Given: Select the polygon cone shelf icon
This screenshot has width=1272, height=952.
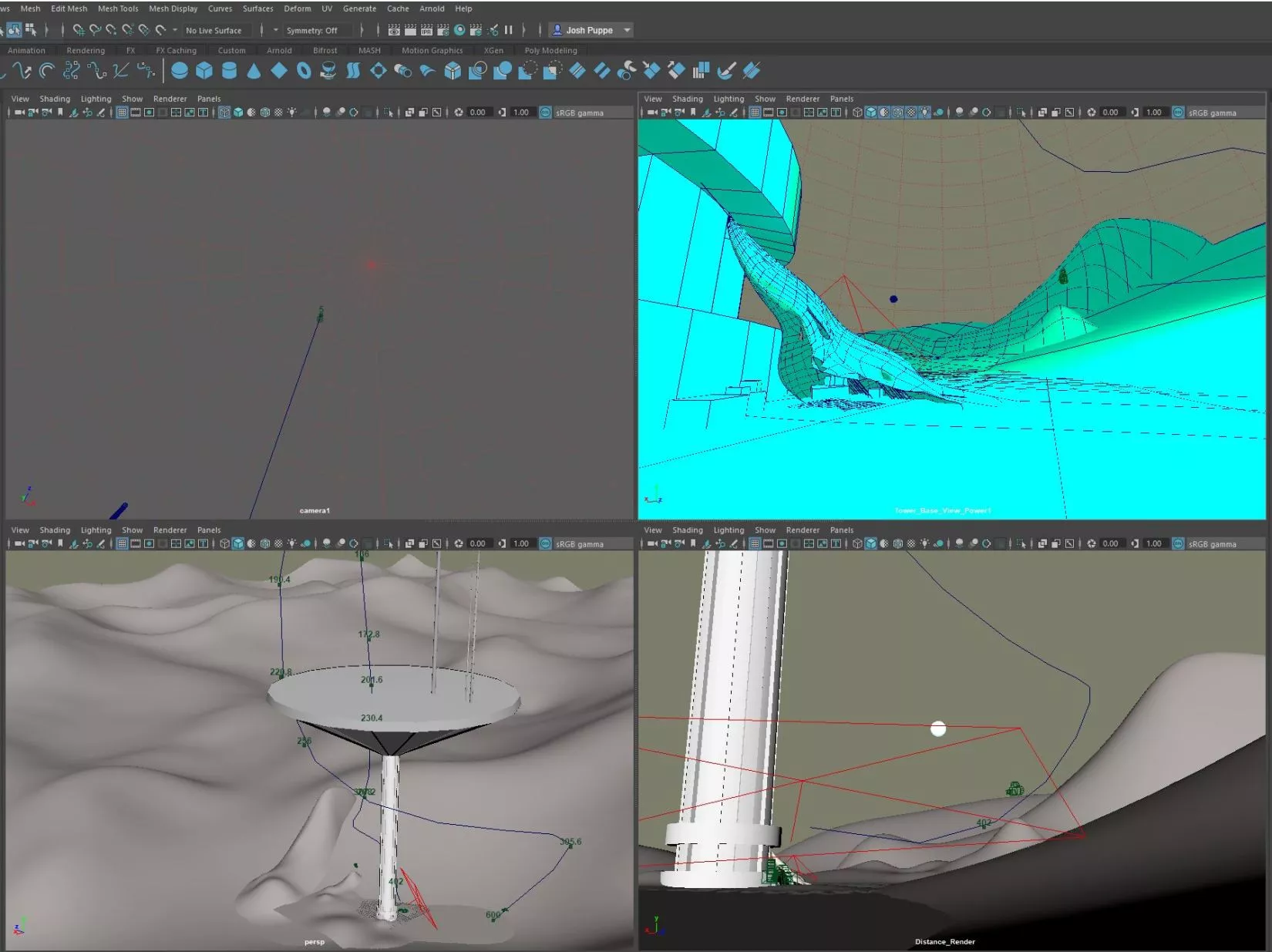Looking at the screenshot, I should tap(254, 71).
